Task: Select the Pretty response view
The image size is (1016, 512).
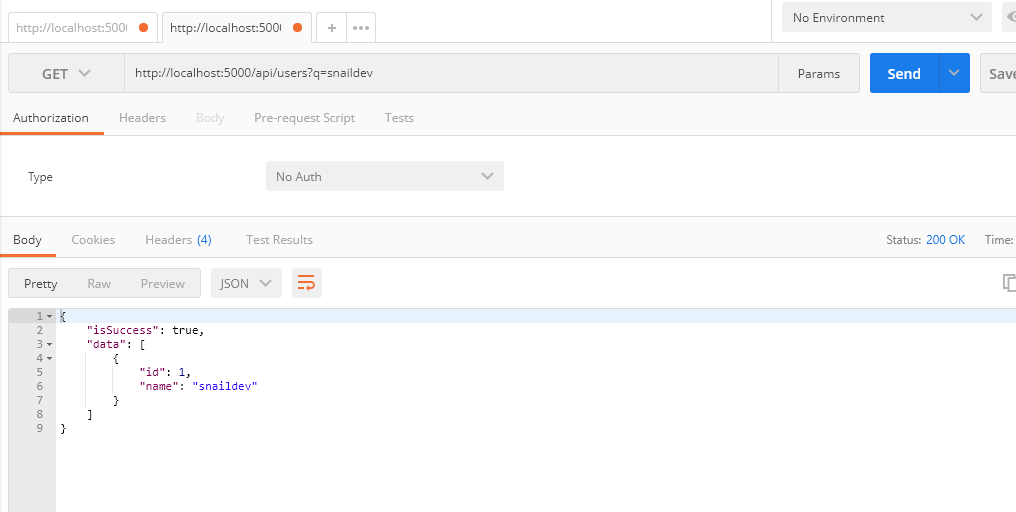Action: (41, 283)
